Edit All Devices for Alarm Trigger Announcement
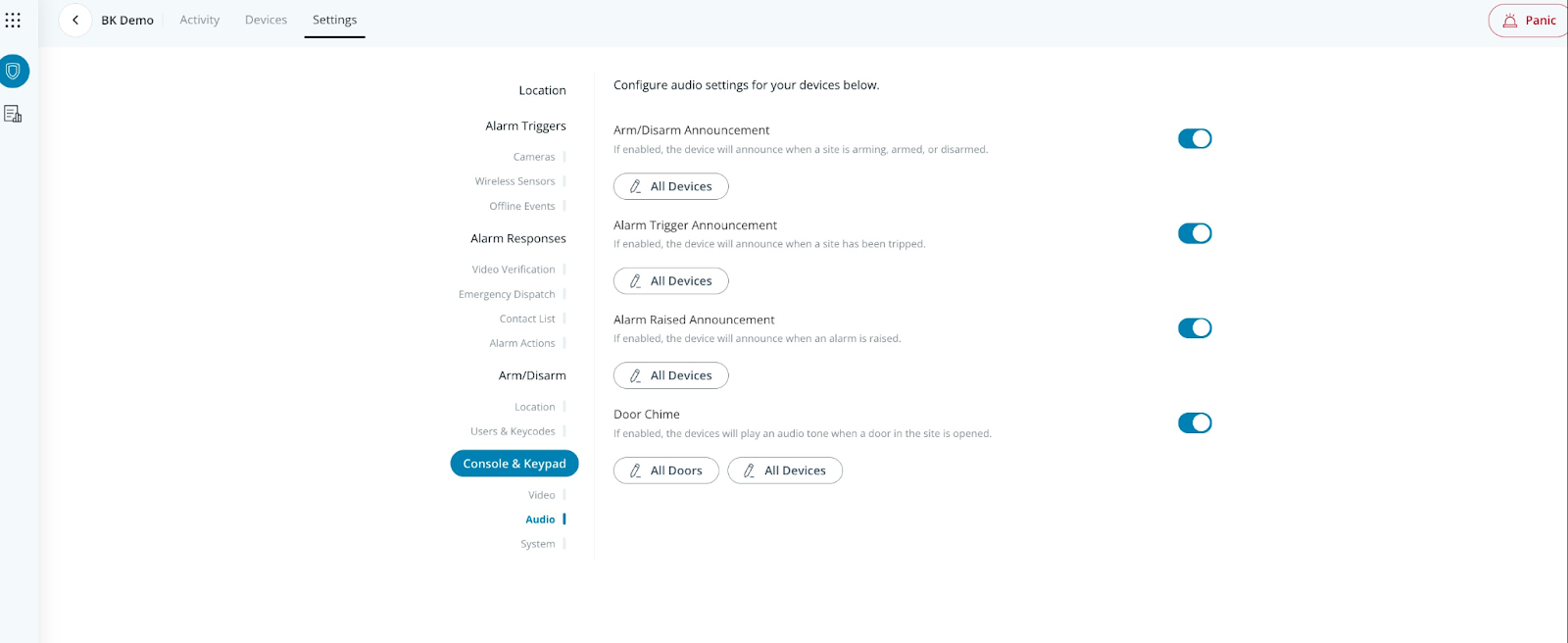This screenshot has width=1568, height=643. (671, 281)
